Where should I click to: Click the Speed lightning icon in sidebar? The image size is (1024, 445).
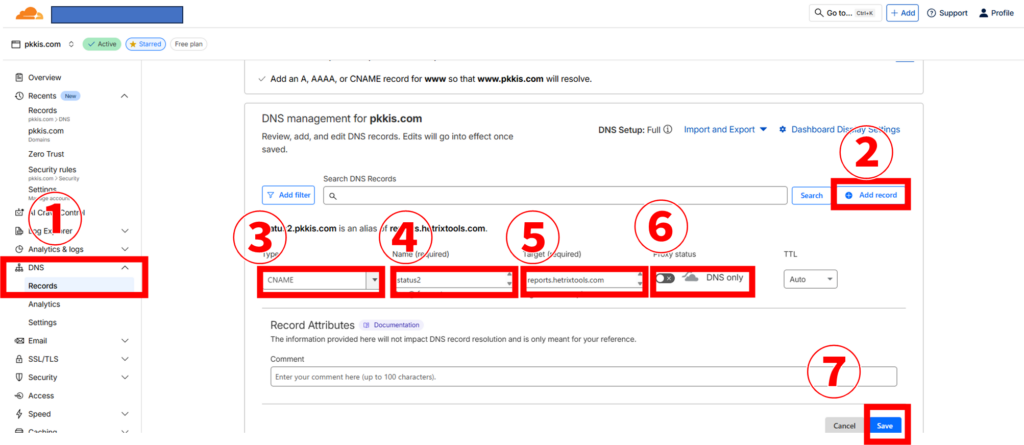[20, 413]
